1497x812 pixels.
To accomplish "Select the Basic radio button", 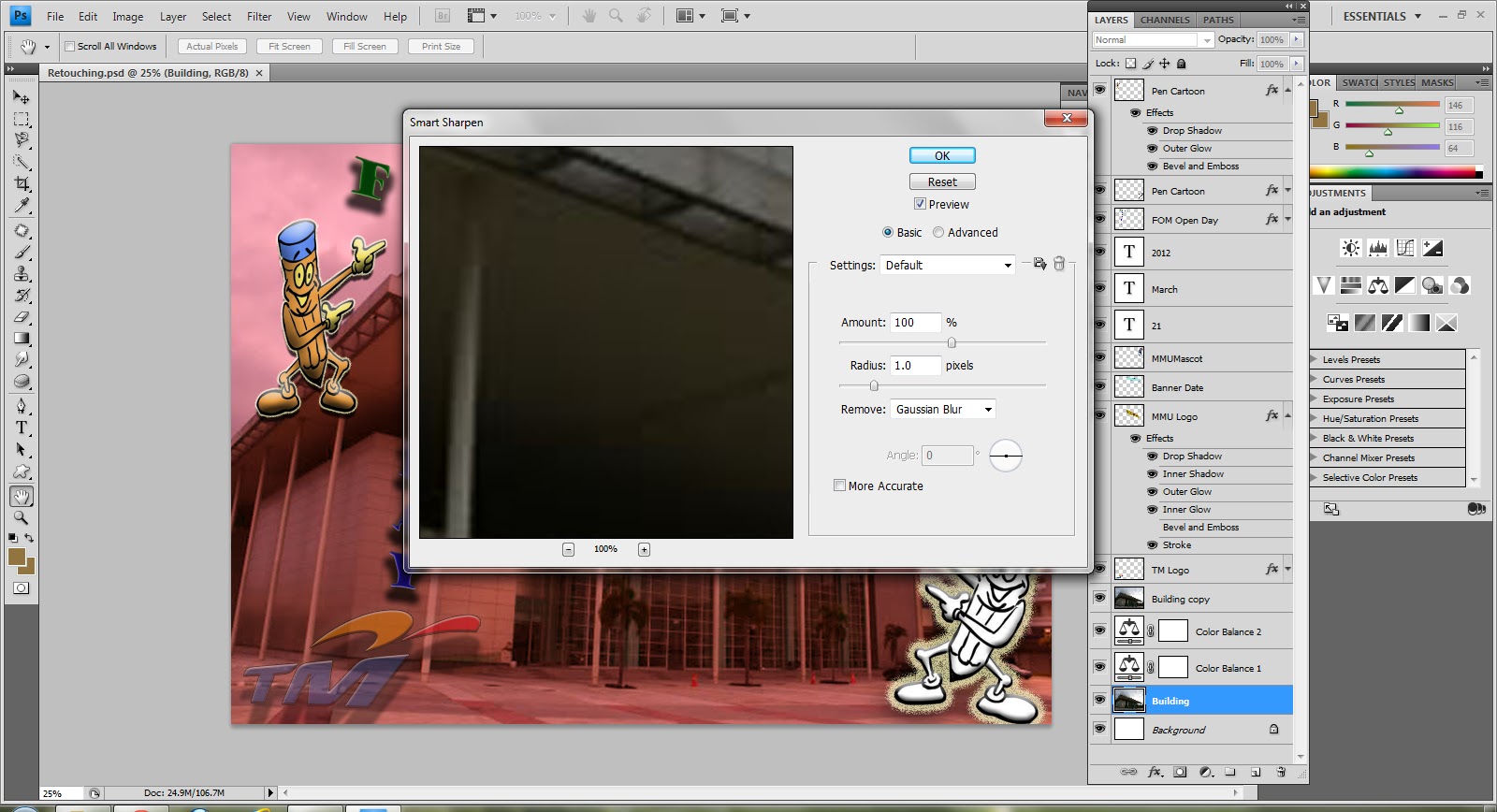I will coord(888,232).
